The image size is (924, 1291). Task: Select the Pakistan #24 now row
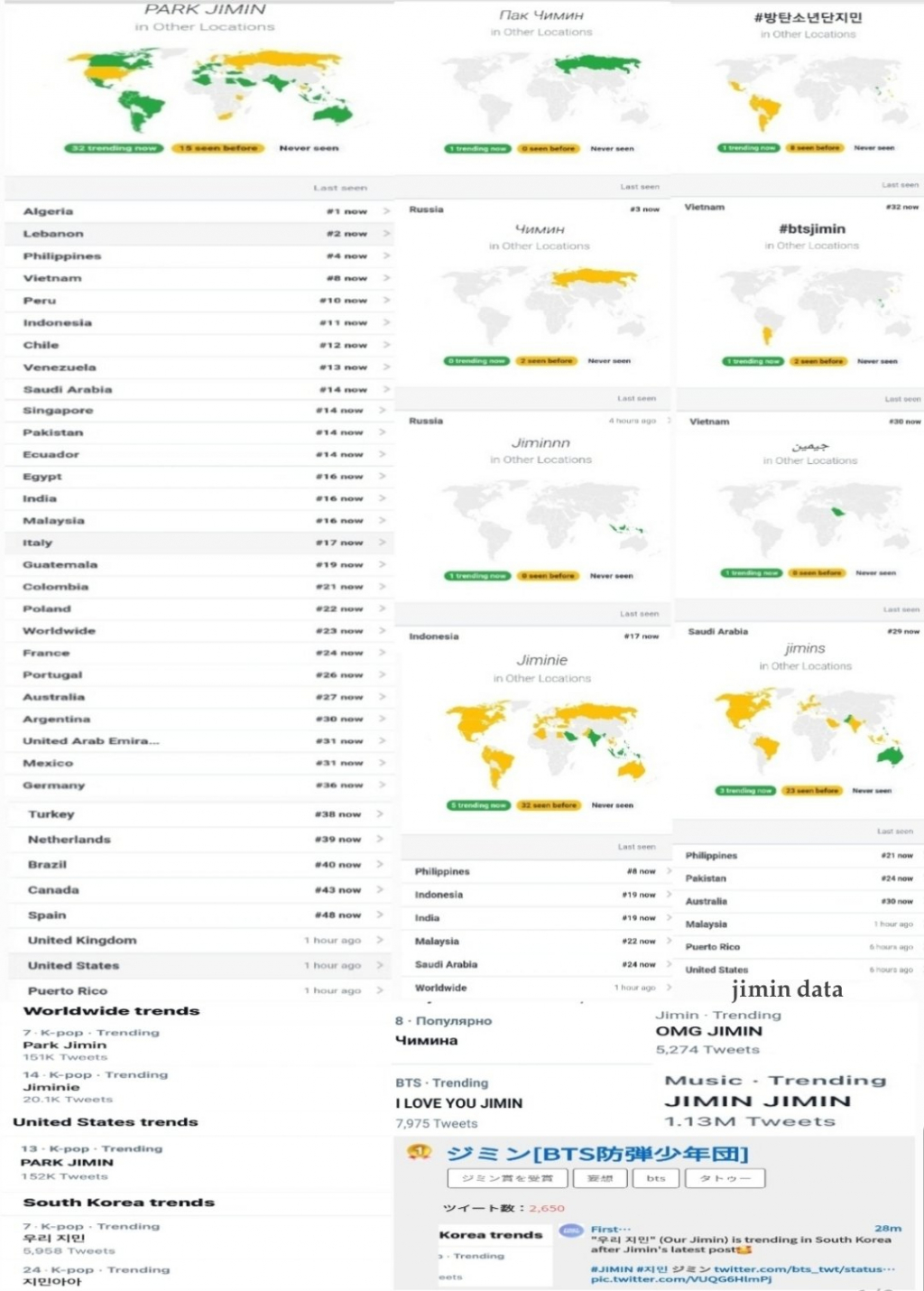pos(799,878)
